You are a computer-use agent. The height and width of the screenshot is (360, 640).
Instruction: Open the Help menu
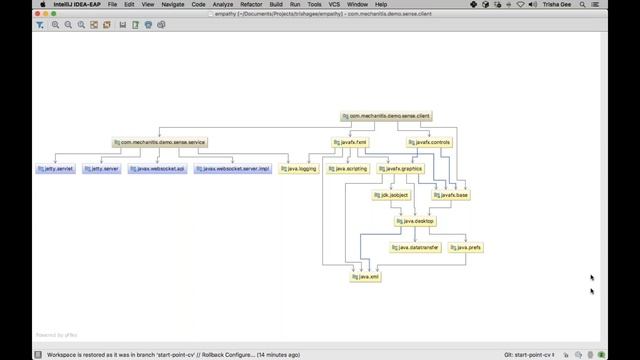381,4
